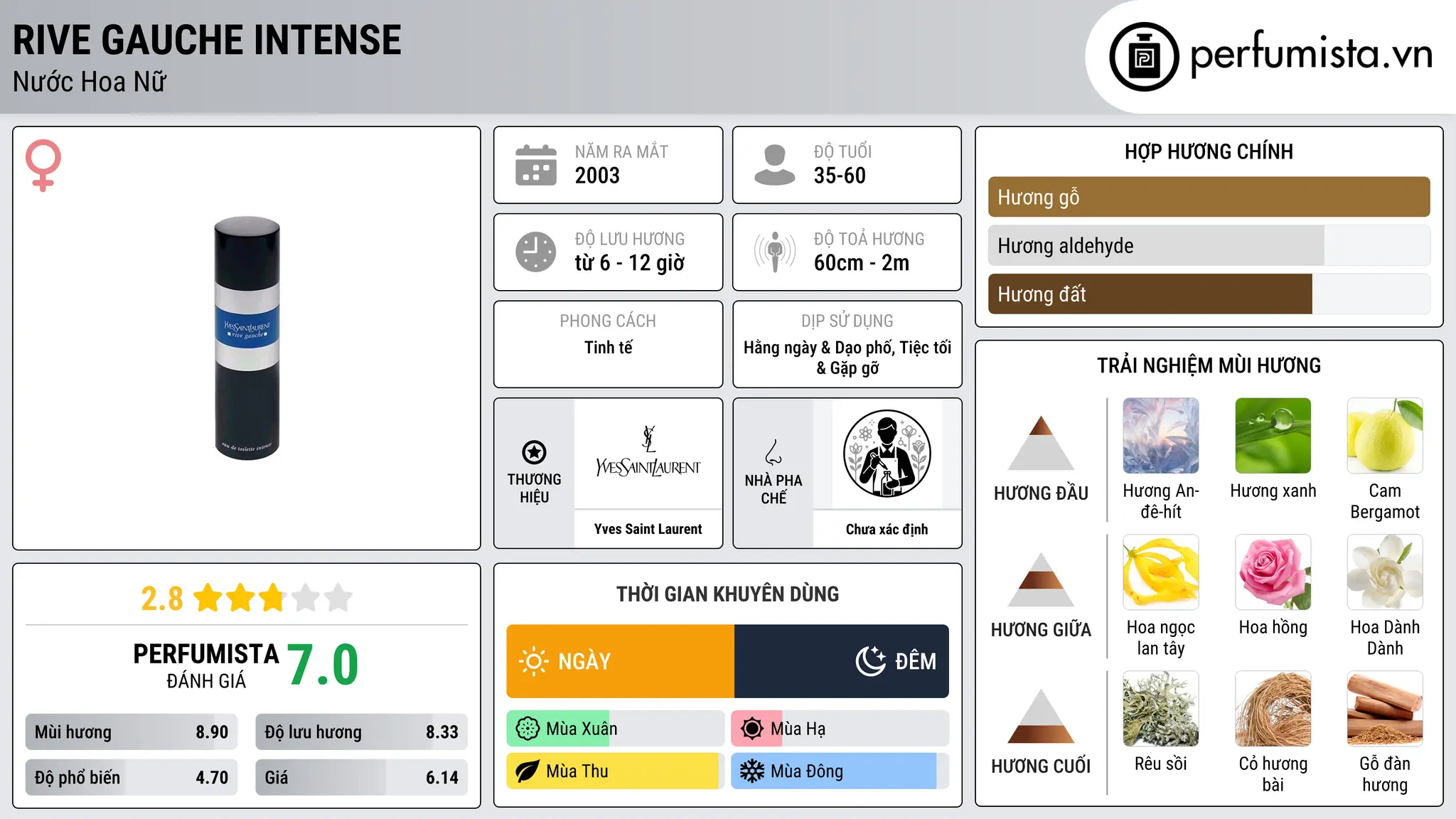Image resolution: width=1456 pixels, height=819 pixels.
Task: Click the Yves Saint Laurent brand logo
Action: [x=648, y=452]
